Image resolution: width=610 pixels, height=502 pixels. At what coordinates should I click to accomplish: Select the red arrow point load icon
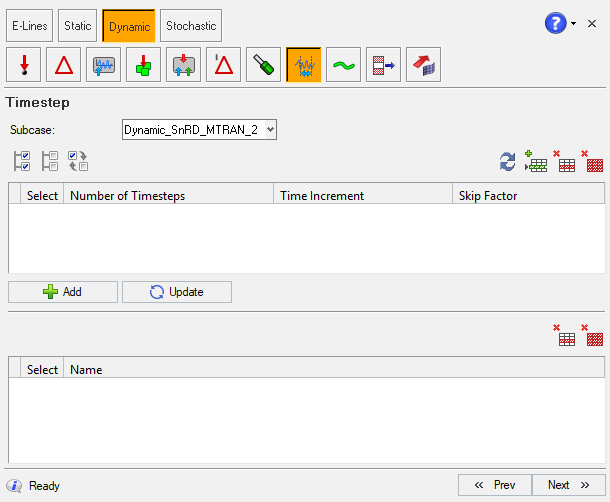coord(24,65)
